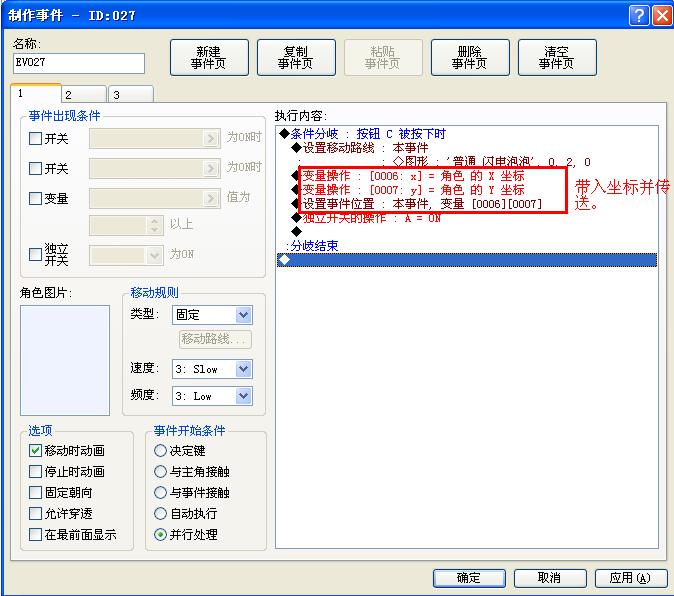Open the 速度 dropdown showing 3: Slow
674x596 pixels.
coord(212,369)
